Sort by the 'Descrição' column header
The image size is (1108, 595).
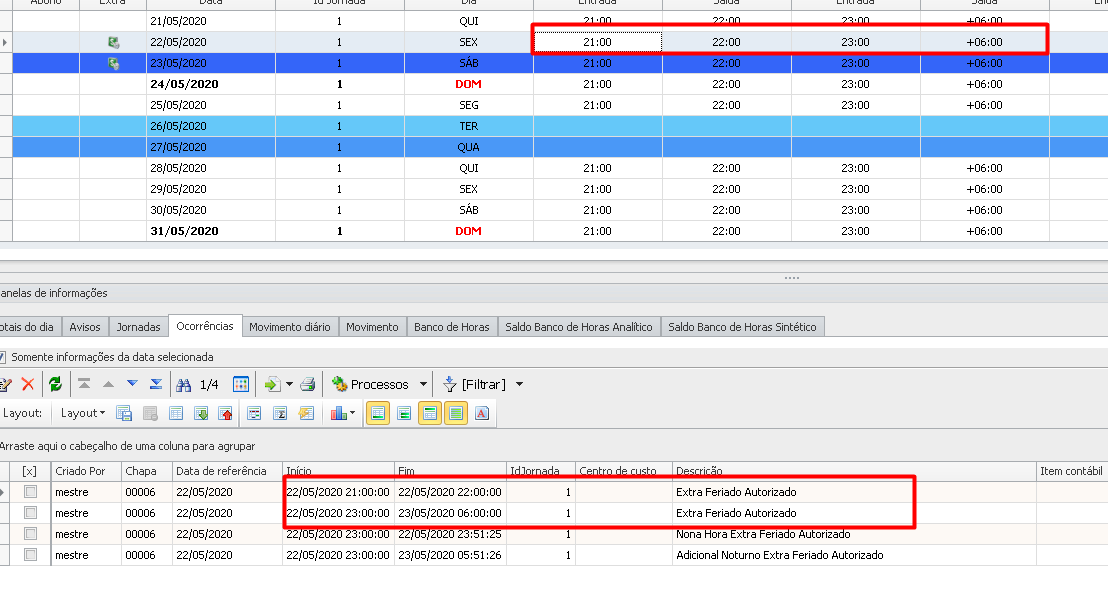854,471
